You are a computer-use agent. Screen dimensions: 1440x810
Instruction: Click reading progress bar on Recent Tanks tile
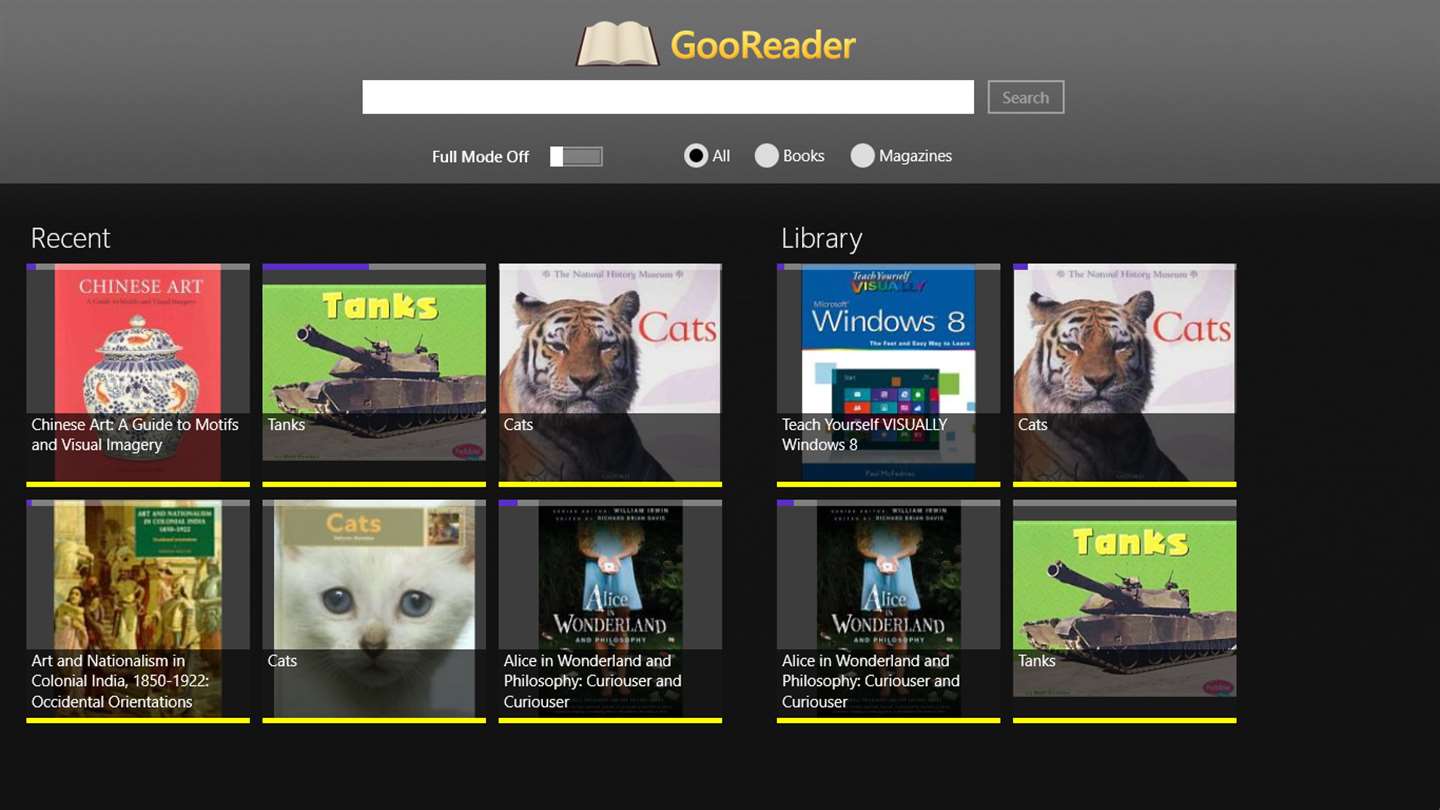pos(374,267)
